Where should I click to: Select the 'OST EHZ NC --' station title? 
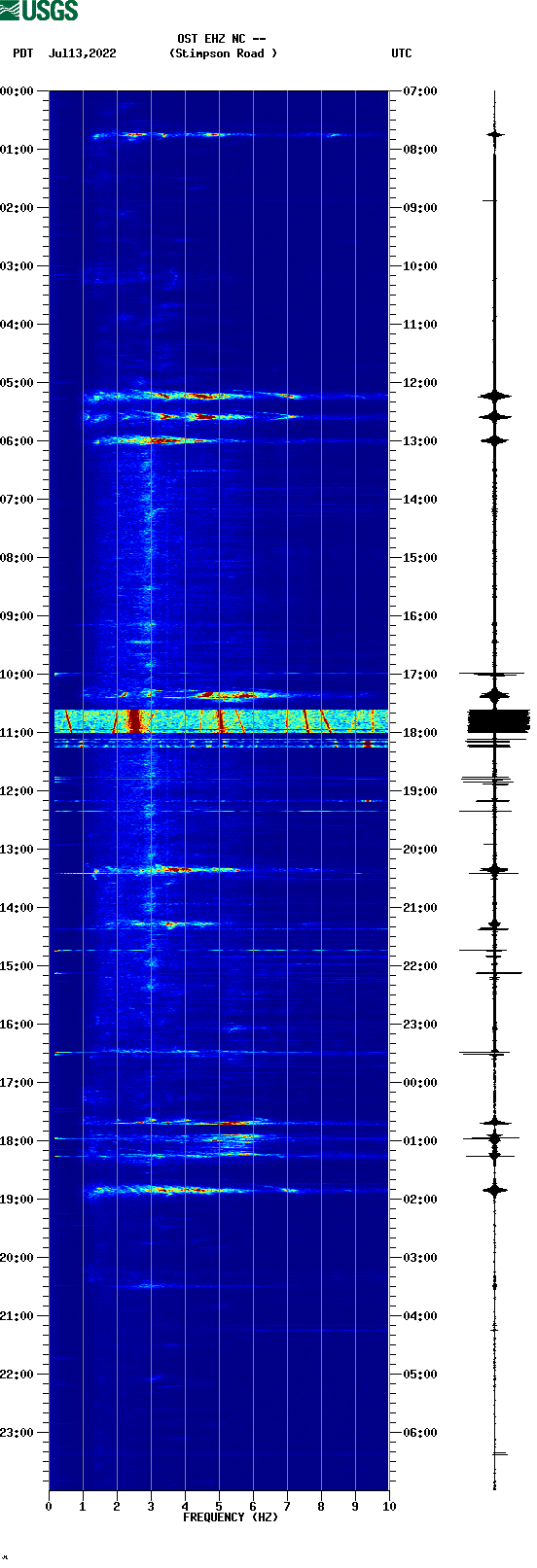222,39
